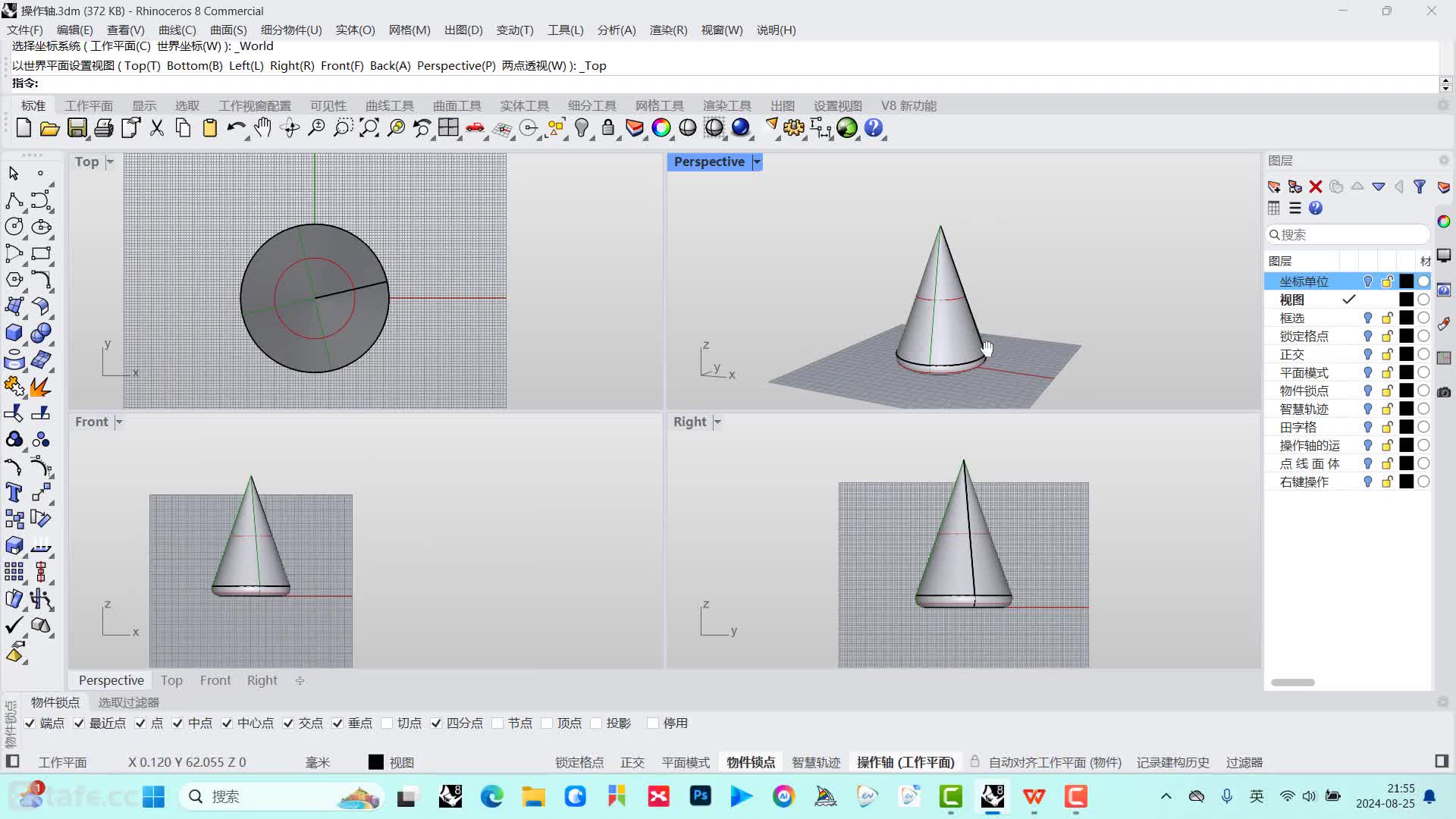The height and width of the screenshot is (819, 1456).
Task: Select the Box solid tool
Action: click(14, 333)
